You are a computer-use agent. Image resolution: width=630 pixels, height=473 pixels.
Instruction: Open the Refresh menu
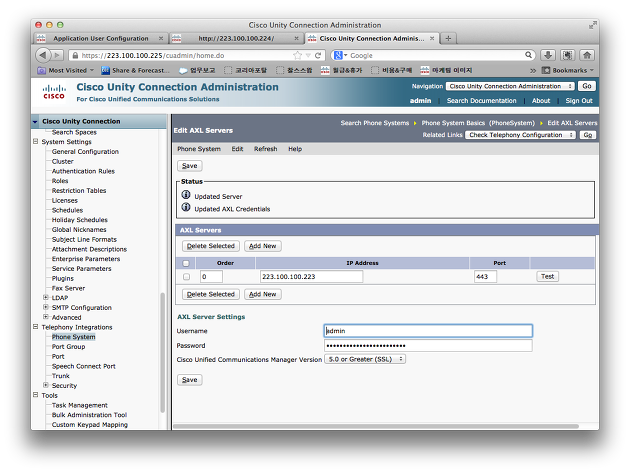point(266,149)
